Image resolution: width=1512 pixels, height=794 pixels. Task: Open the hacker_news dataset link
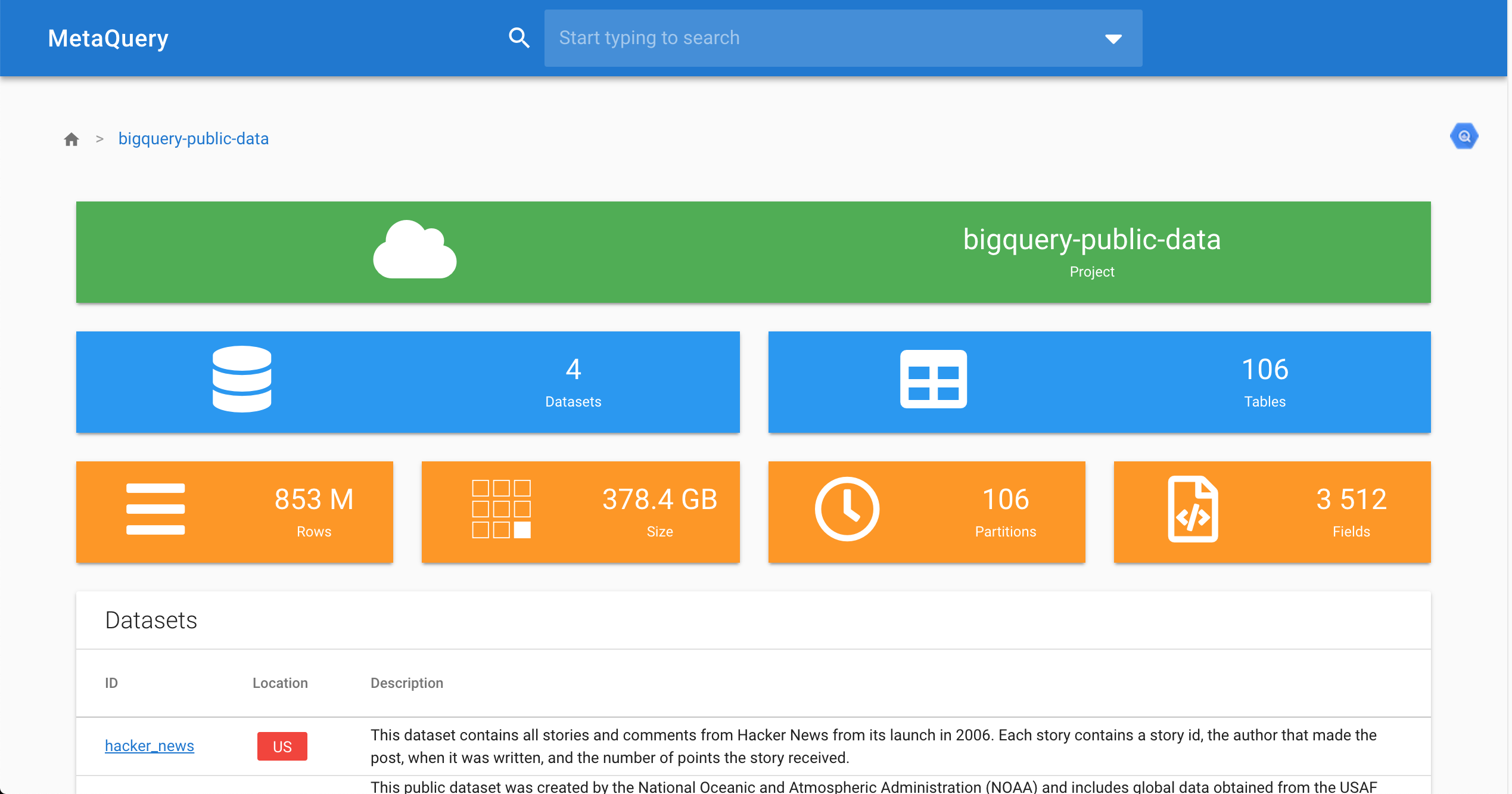(150, 746)
